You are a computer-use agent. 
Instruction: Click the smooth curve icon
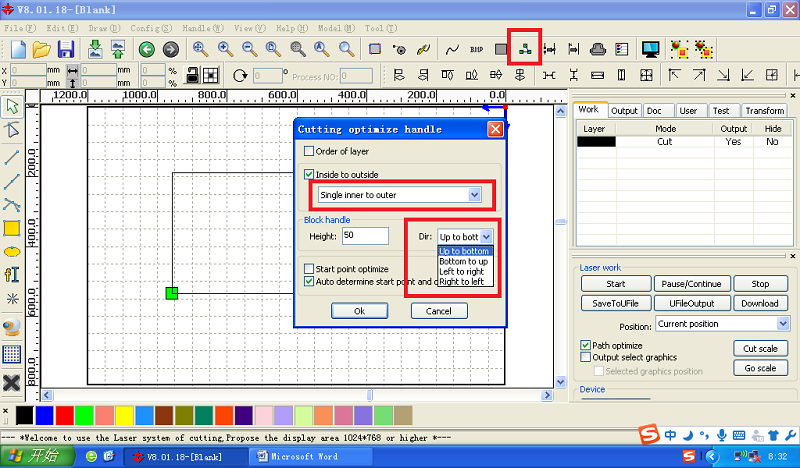452,50
